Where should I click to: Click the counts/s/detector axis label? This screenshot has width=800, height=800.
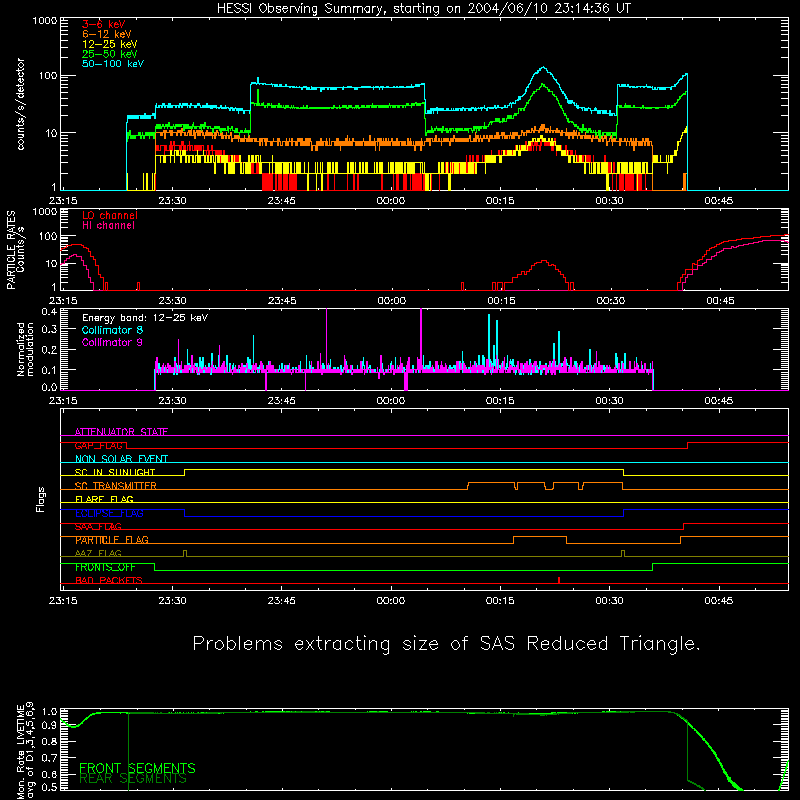coord(21,104)
